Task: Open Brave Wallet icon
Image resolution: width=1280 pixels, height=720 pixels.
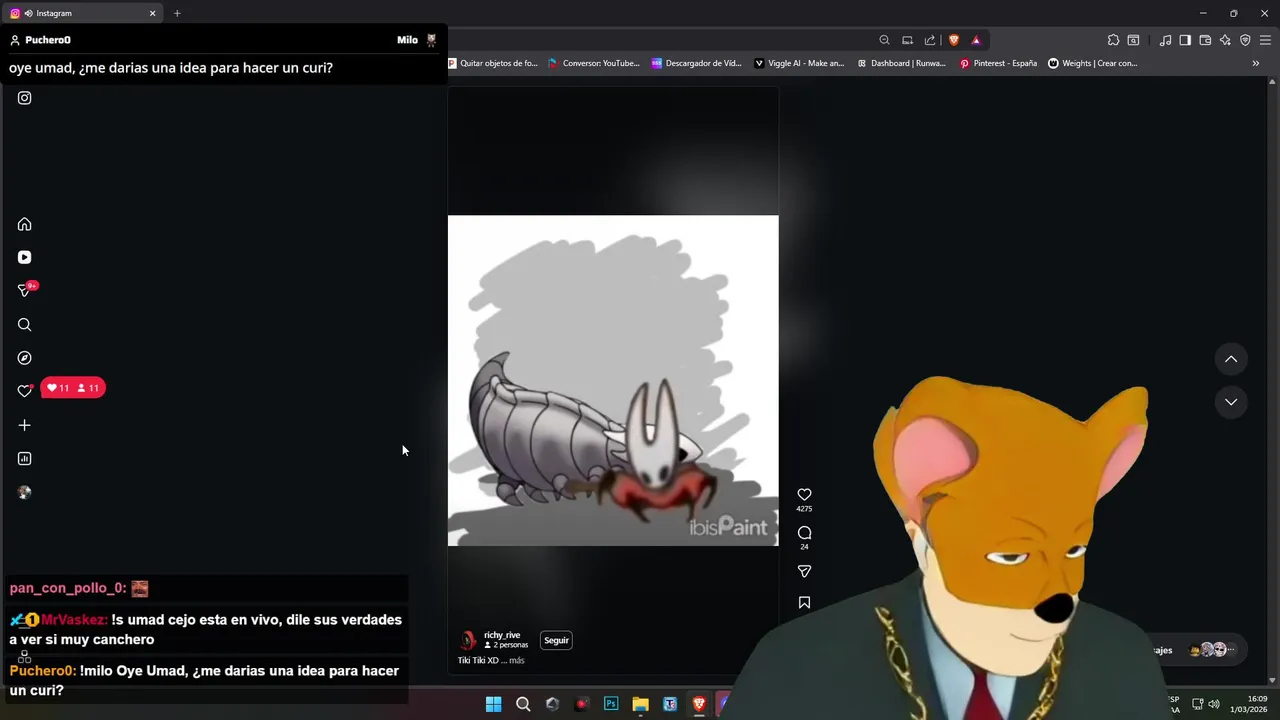Action: (x=1205, y=40)
